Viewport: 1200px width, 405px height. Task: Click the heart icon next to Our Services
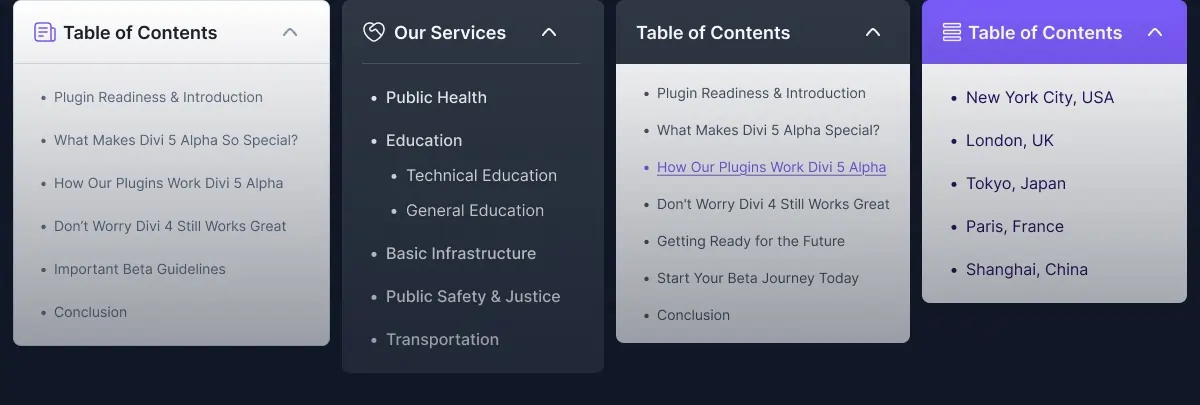[373, 33]
